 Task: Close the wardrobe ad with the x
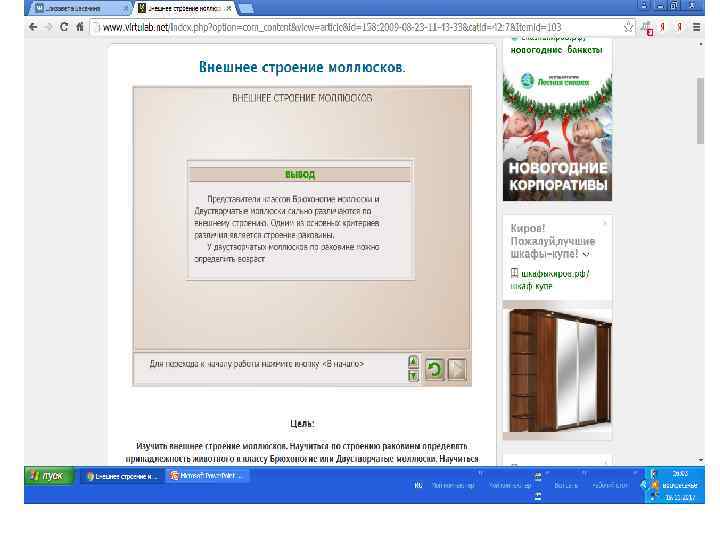pyautogui.click(x=605, y=223)
